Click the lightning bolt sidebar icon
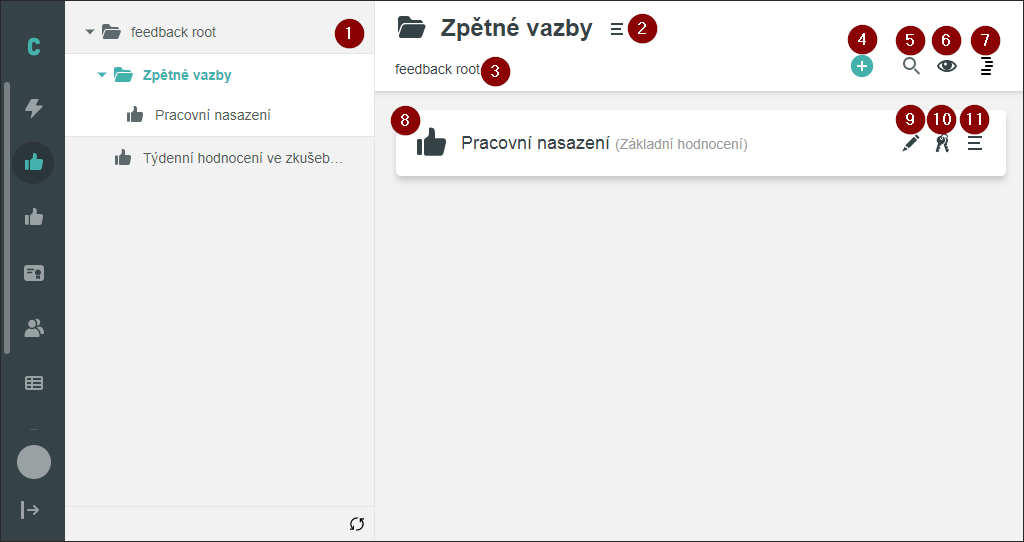Viewport: 1024px width, 542px height. [x=34, y=108]
